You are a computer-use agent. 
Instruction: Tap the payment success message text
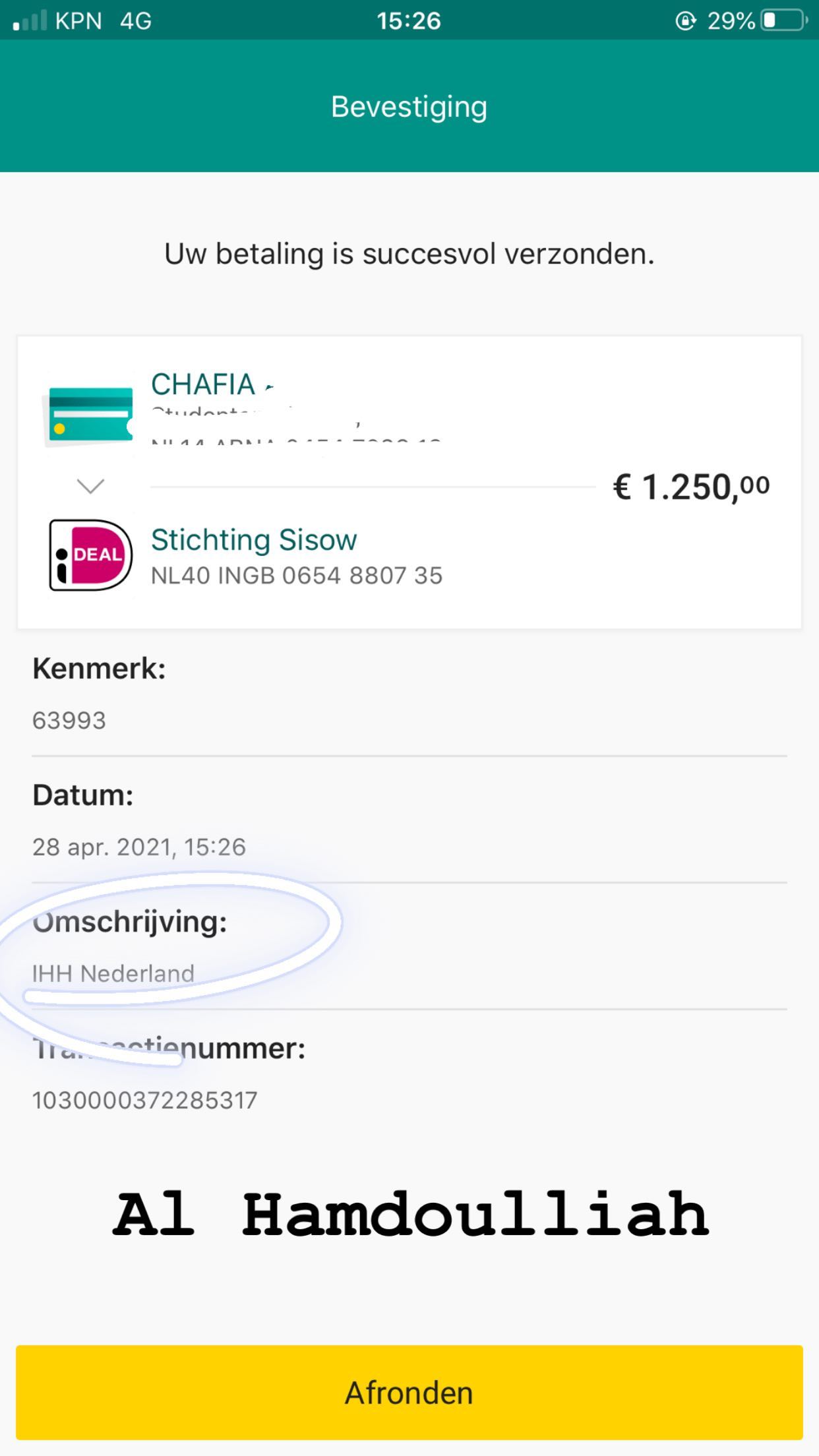pos(409,254)
